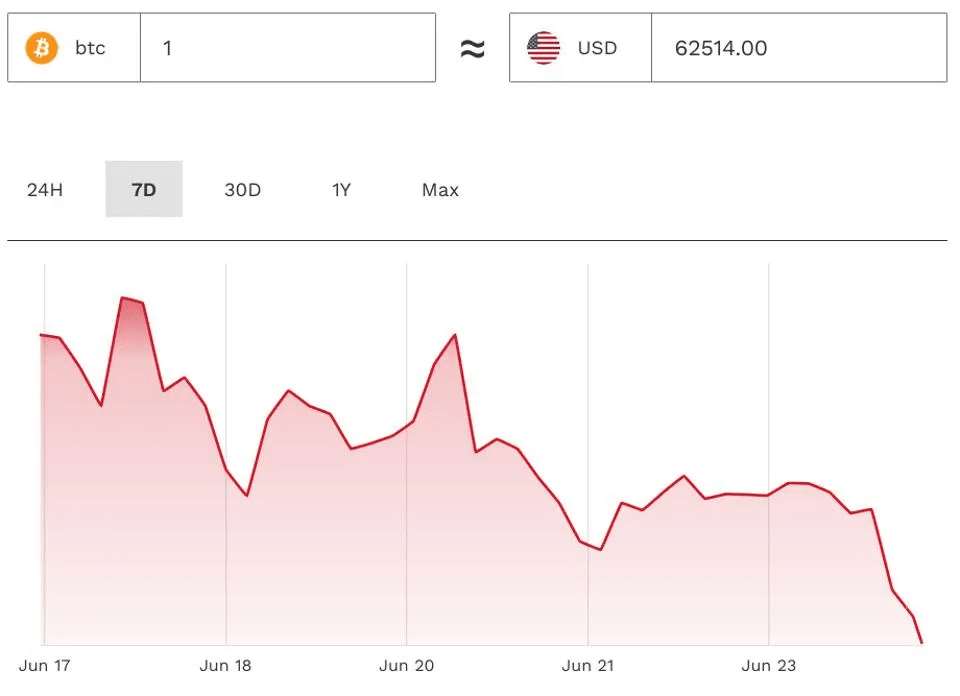
Task: Click the USD amount field showing 62514.00
Action: pos(798,48)
